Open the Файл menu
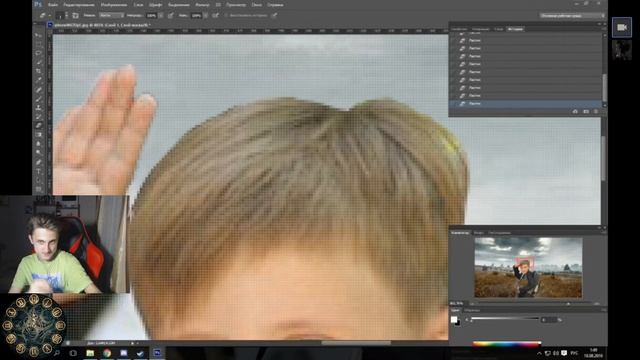 52,5
